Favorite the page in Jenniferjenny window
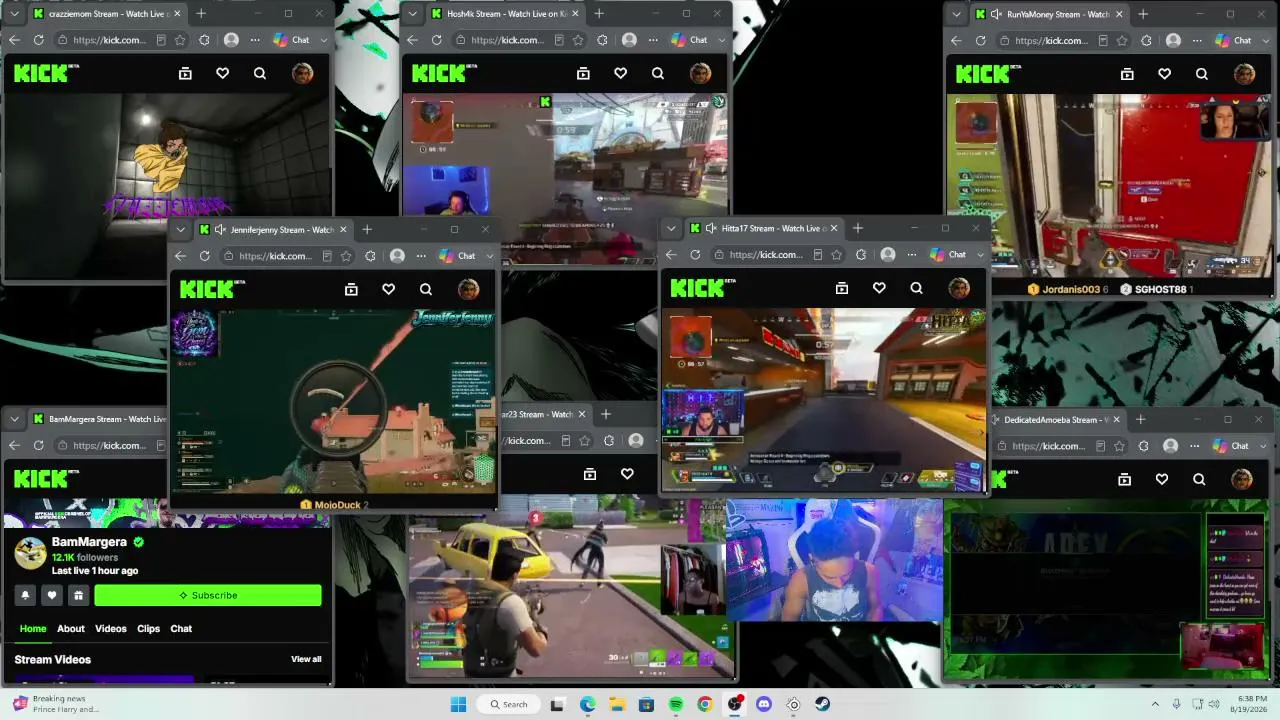1280x720 pixels. pyautogui.click(x=346, y=256)
